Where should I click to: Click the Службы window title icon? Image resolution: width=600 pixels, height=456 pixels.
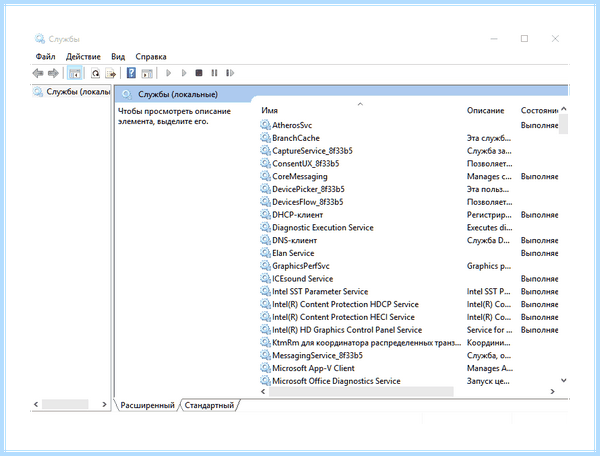point(40,39)
